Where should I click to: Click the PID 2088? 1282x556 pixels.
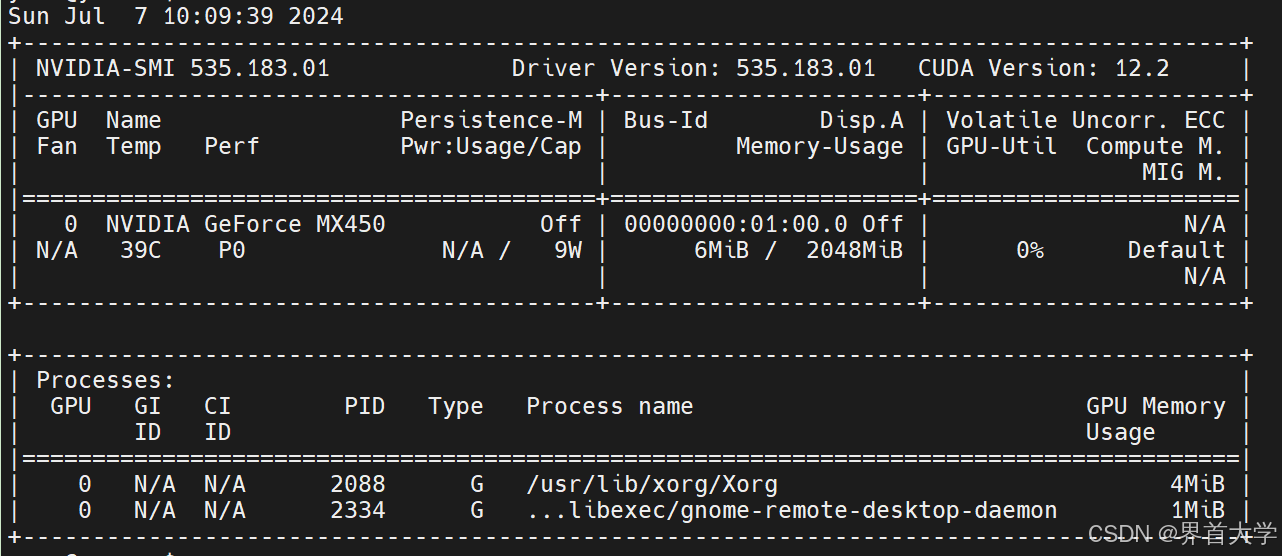[358, 485]
